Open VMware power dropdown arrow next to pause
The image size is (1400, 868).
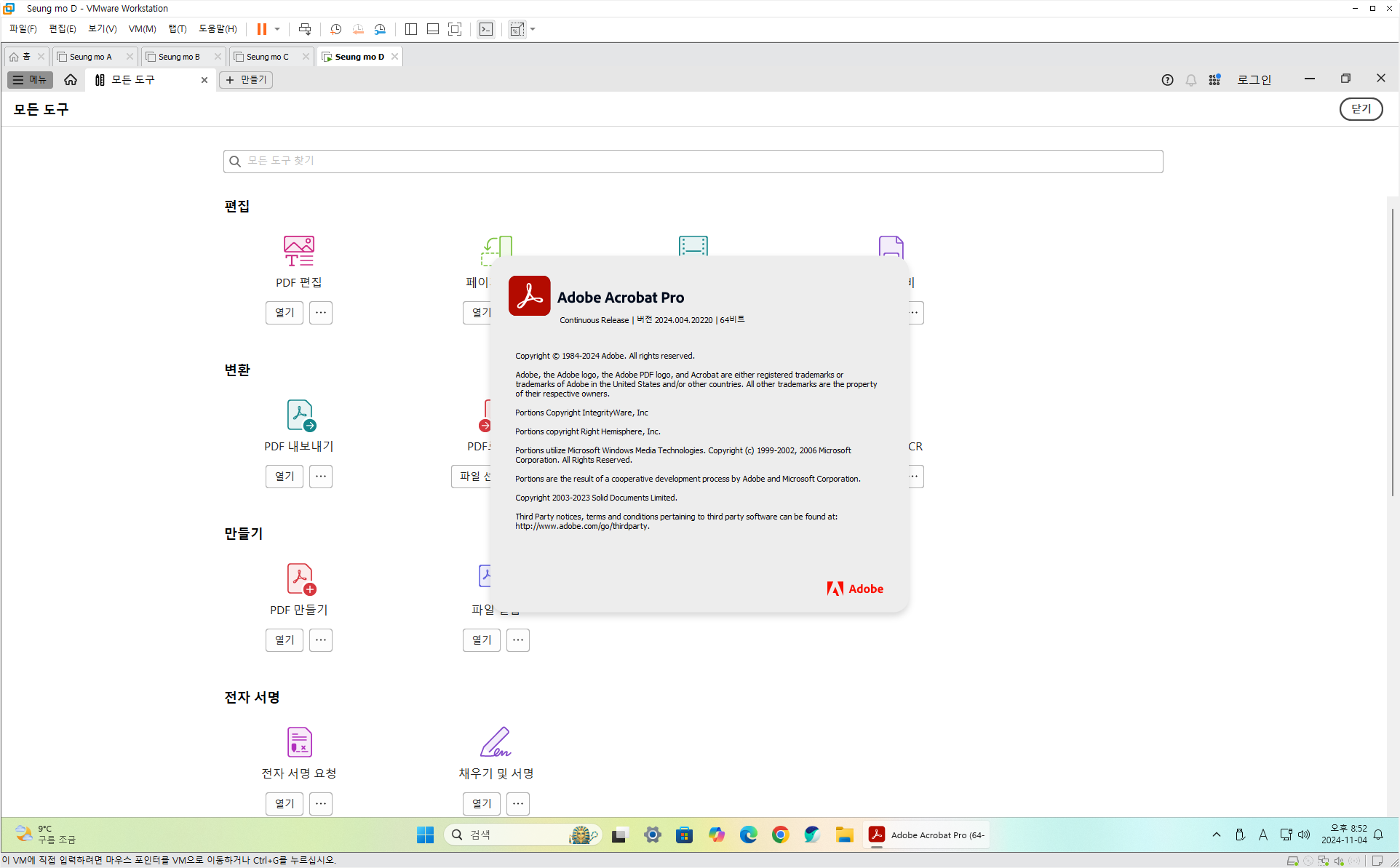coord(277,29)
